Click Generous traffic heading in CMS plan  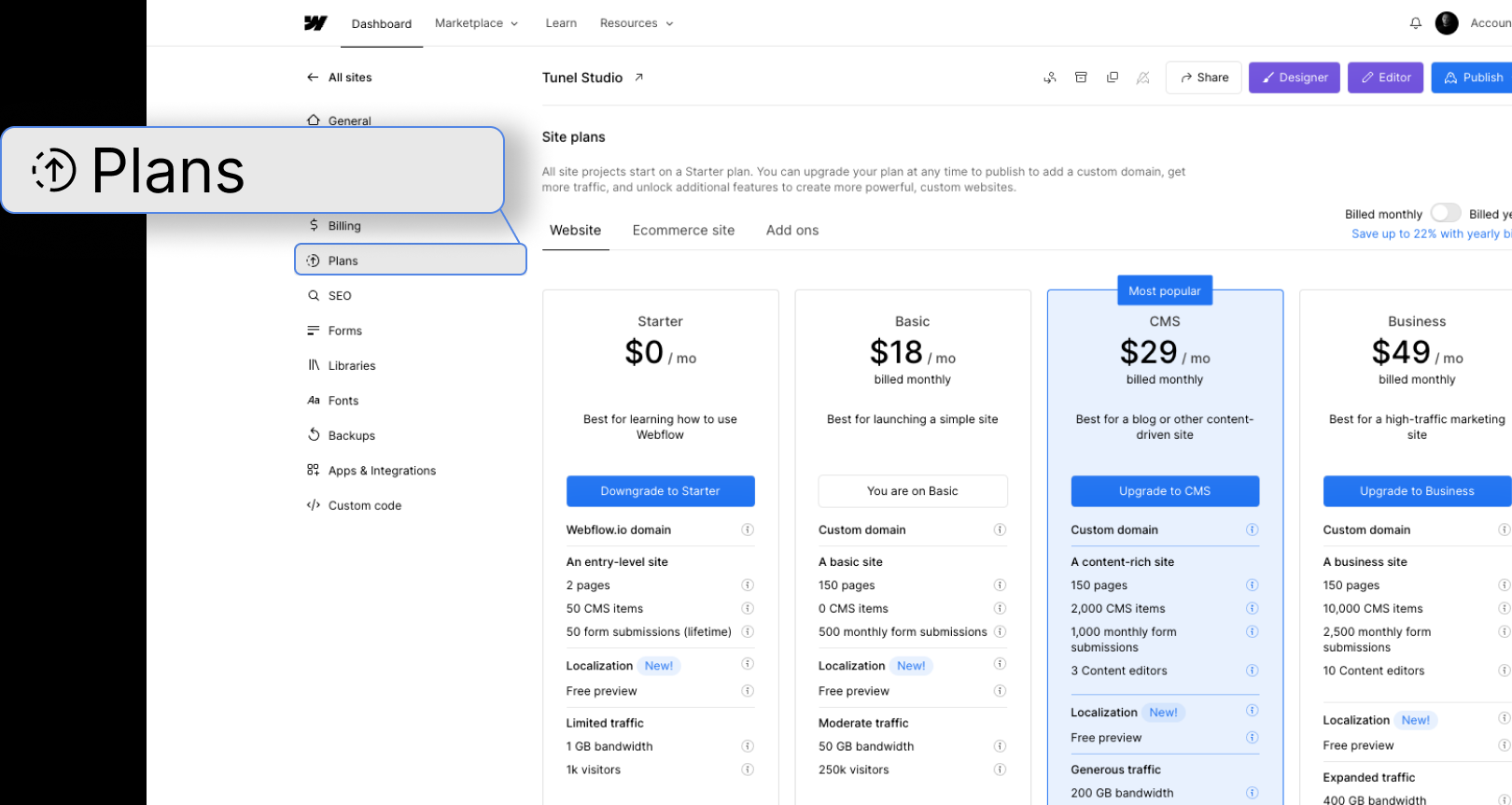(1116, 770)
